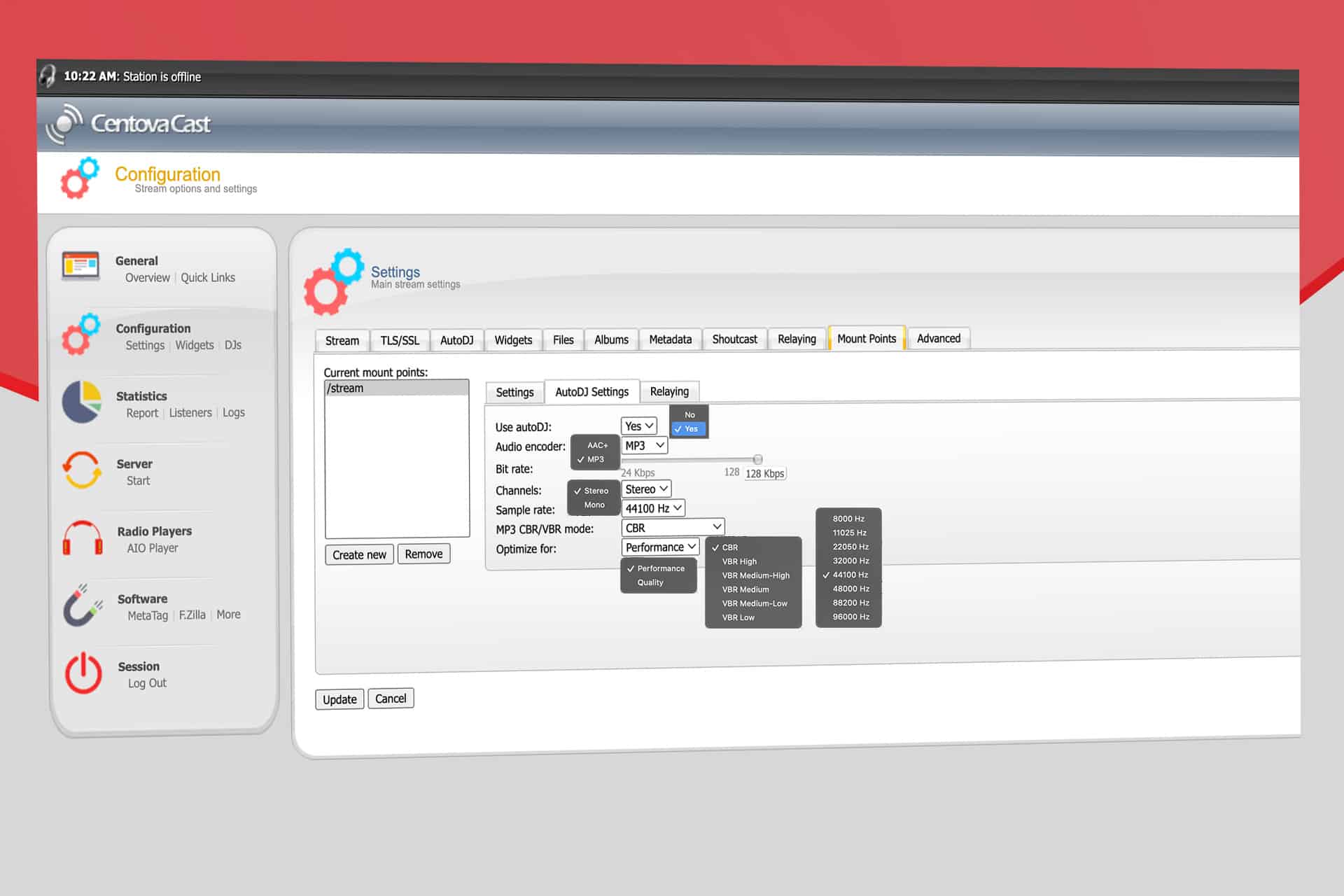Click the Configuration gears icon in sidebar

coord(80,334)
